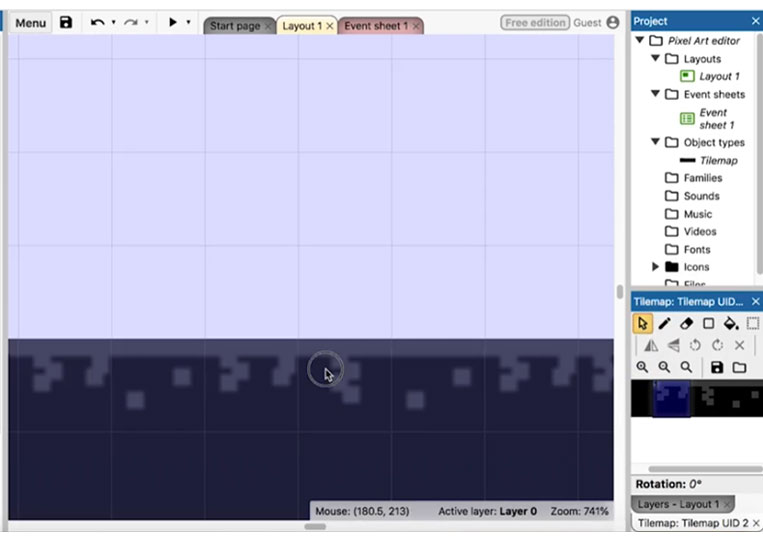Open the redo history dropdown arrow
763x541 pixels.
[x=146, y=22]
